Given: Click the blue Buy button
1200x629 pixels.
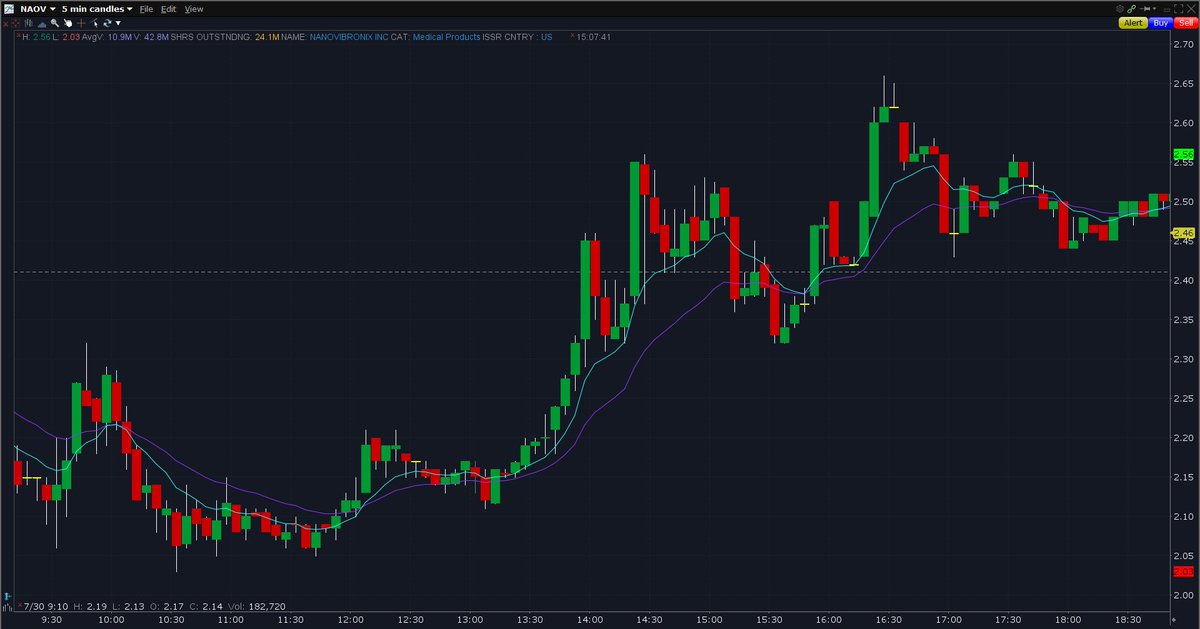Looking at the screenshot, I should [1161, 23].
